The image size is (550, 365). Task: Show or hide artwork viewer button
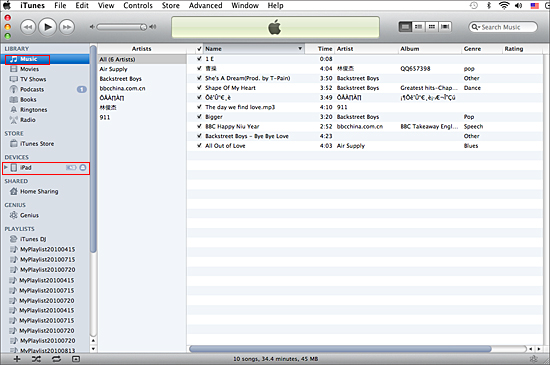coord(76,359)
